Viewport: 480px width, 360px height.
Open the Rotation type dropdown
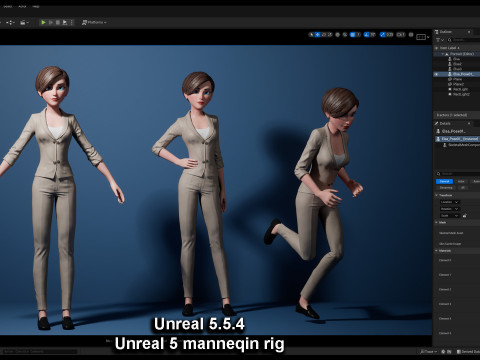(450, 209)
